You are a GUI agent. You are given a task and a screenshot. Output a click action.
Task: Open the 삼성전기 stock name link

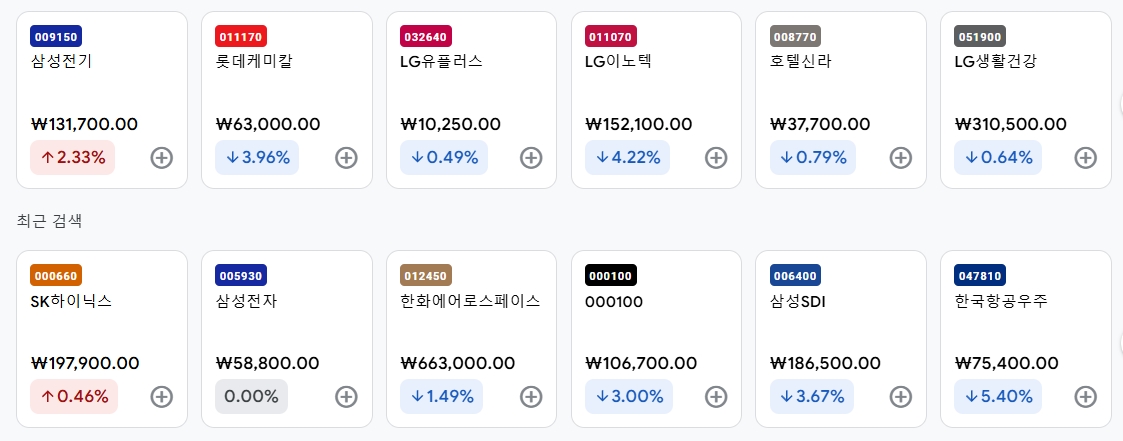[62, 62]
